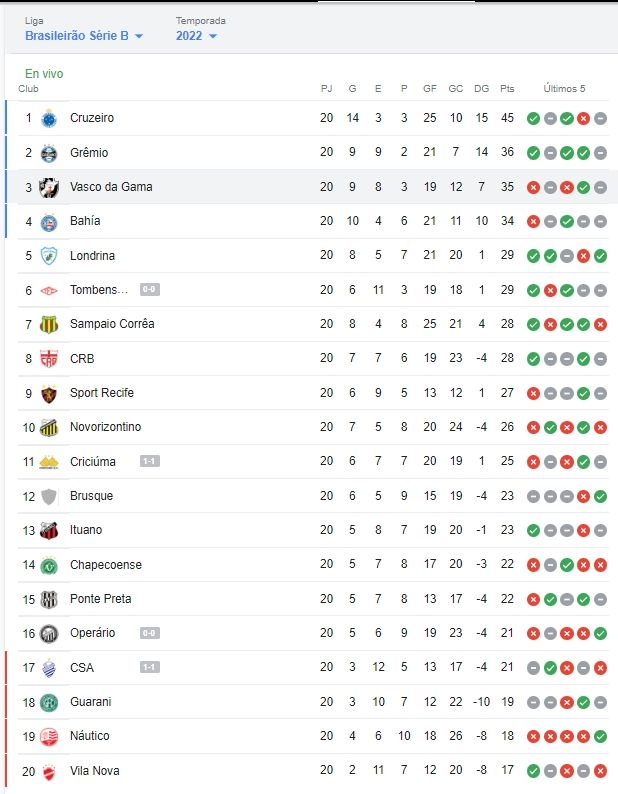Click the Cruzeiro club crest icon
The height and width of the screenshot is (794, 618).
tap(49, 118)
